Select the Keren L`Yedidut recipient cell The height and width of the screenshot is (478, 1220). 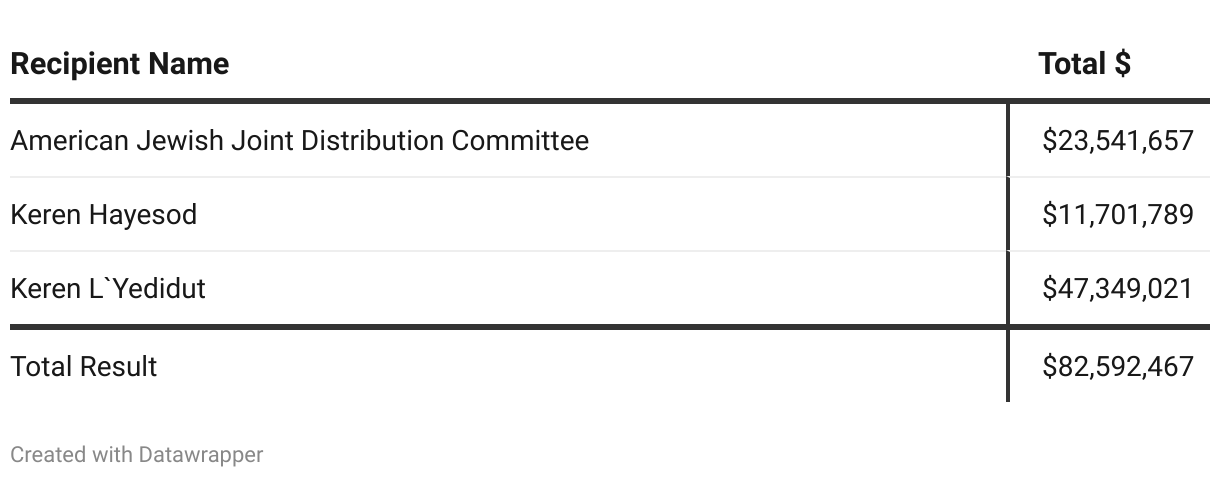[108, 288]
